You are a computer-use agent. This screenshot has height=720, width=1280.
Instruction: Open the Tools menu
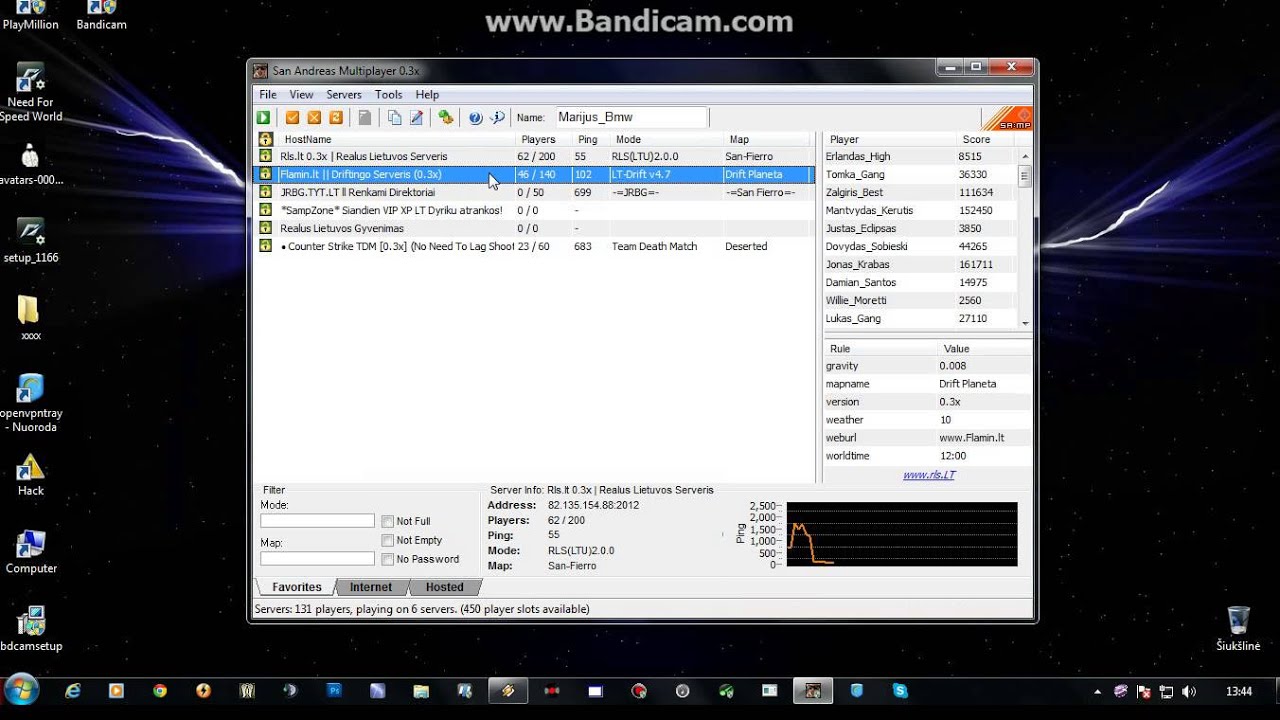(388, 95)
